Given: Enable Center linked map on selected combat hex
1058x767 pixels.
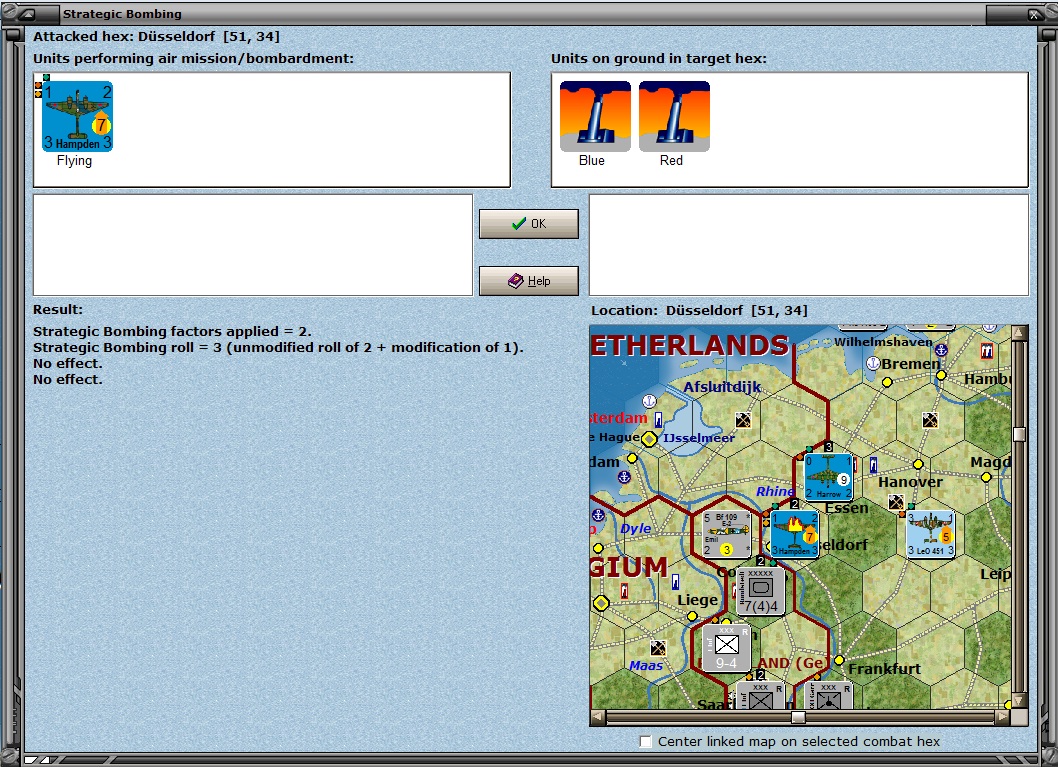Looking at the screenshot, I should [646, 741].
